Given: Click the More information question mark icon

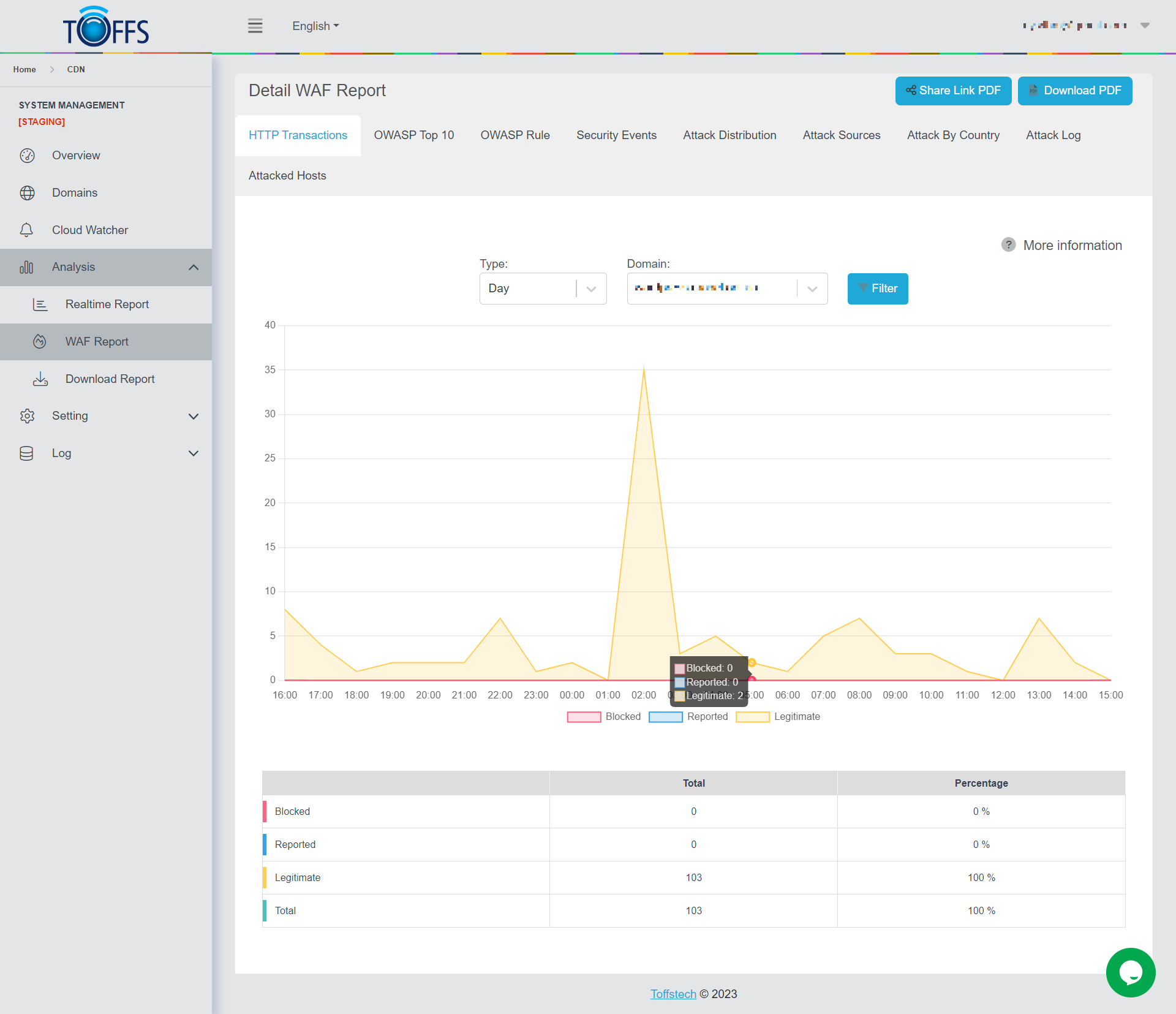Looking at the screenshot, I should [1008, 245].
